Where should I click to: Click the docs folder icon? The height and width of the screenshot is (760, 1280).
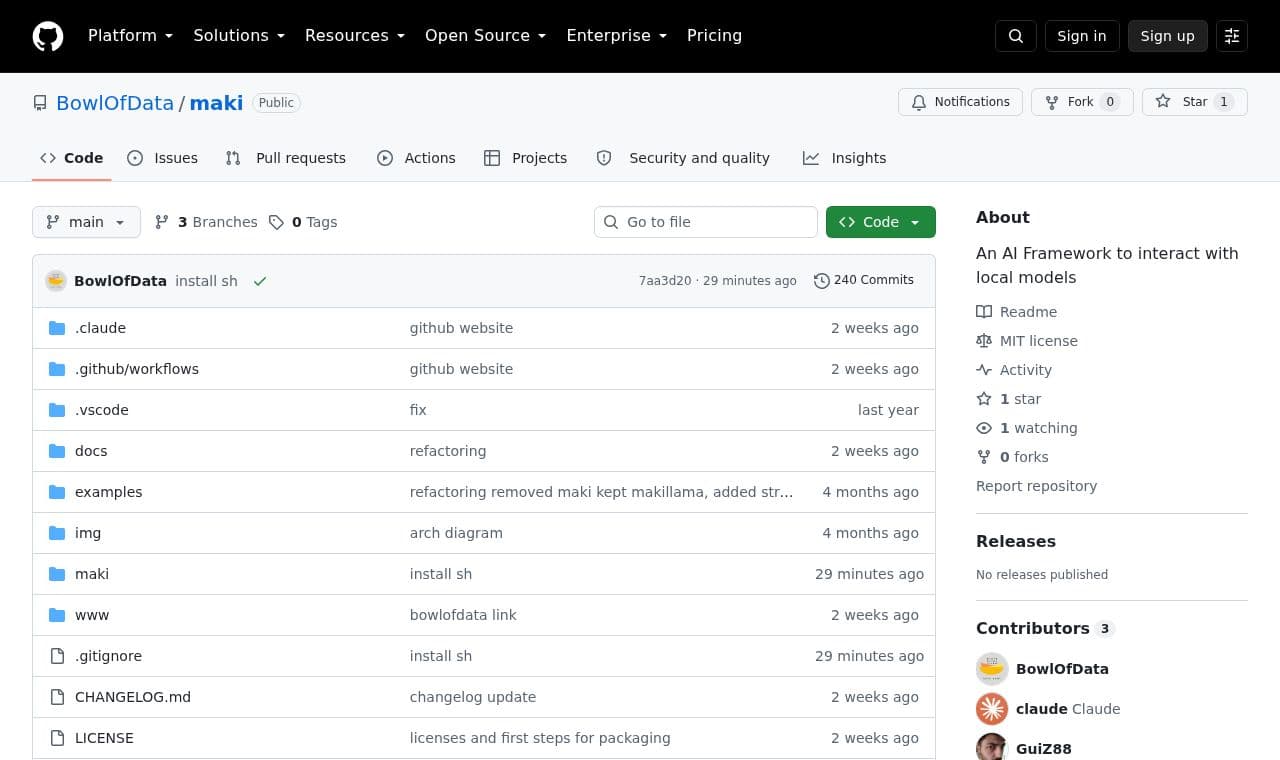[57, 451]
